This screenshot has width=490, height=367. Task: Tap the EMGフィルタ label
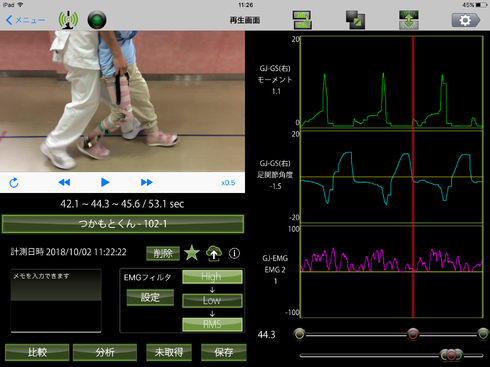(x=147, y=277)
